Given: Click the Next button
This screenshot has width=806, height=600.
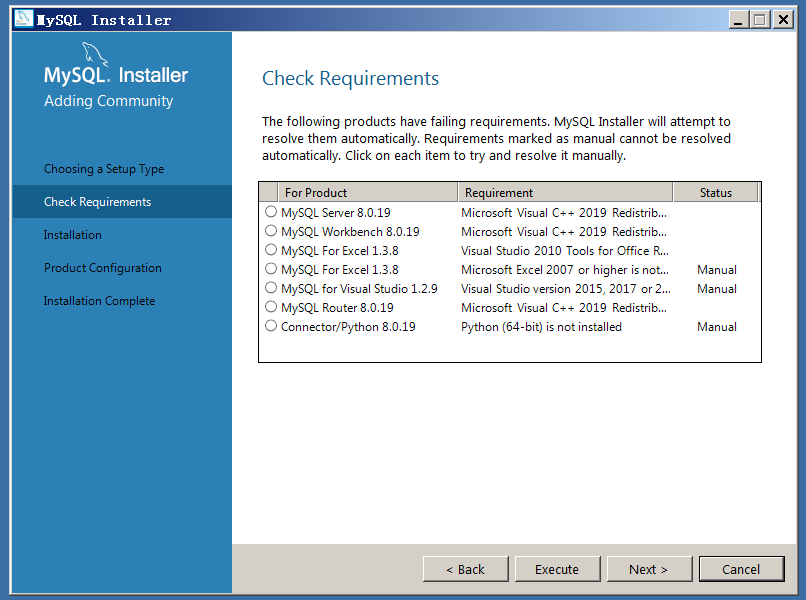Looking at the screenshot, I should (x=649, y=569).
